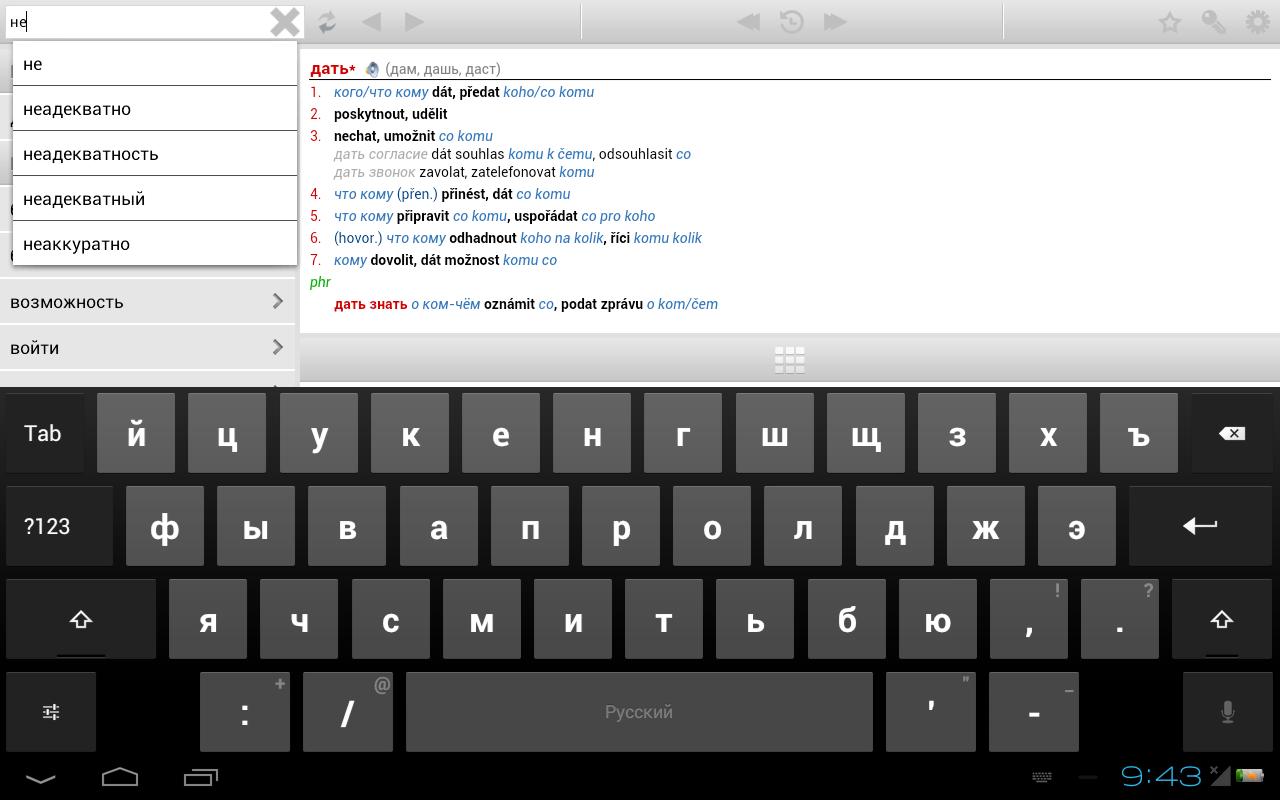Tap the ю key
Viewport: 1280px width, 800px height.
tap(938, 620)
